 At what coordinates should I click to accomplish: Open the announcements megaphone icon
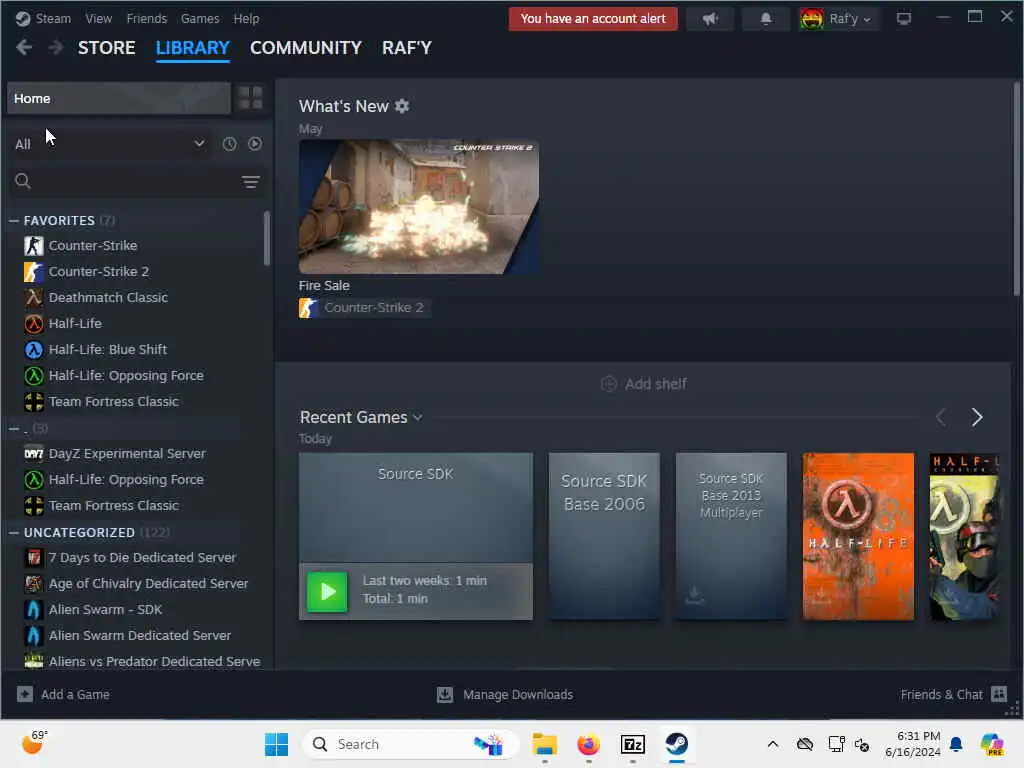710,19
